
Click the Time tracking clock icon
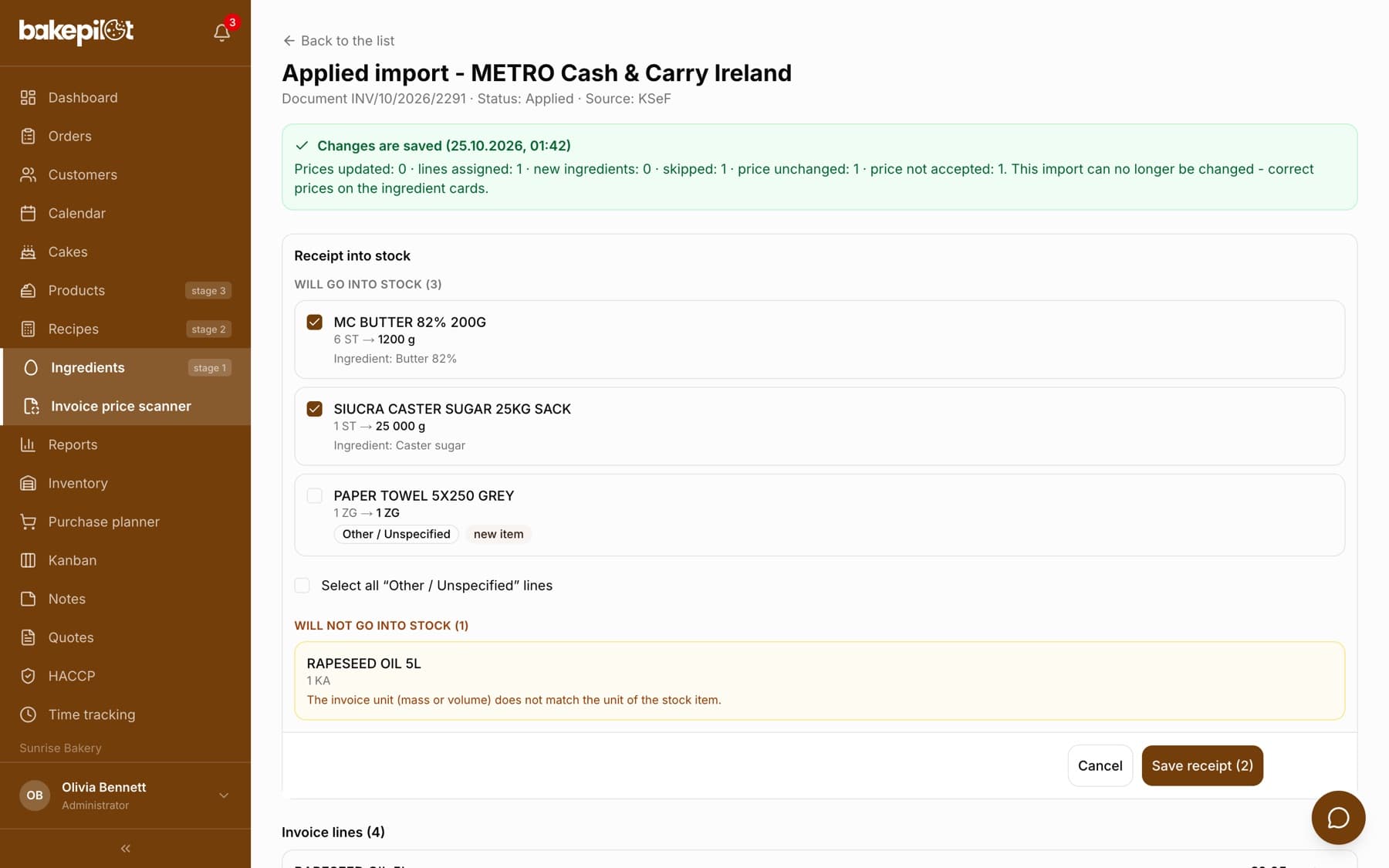pos(28,714)
